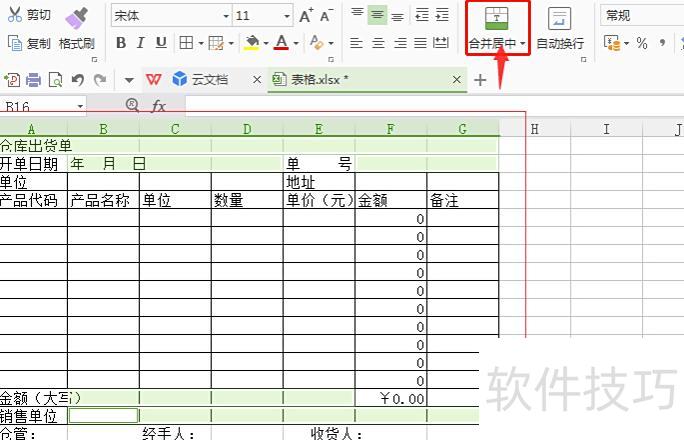The height and width of the screenshot is (440, 684).
Task: Click into the formula bar input
Action: (x=434, y=106)
